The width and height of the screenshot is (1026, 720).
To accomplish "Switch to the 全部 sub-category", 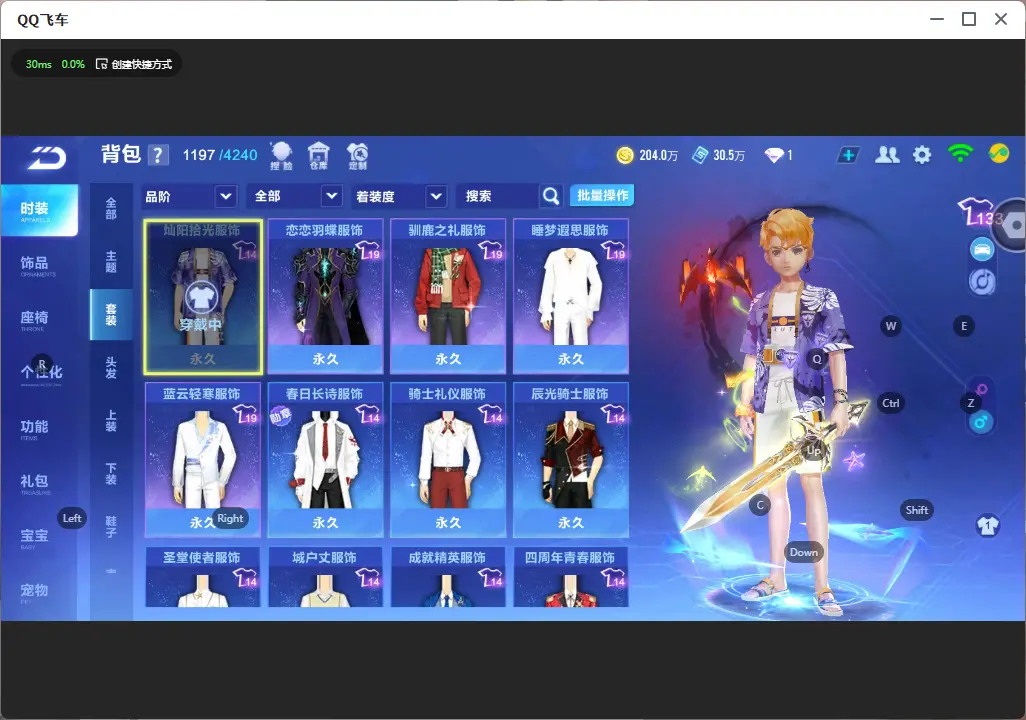I will [x=111, y=209].
